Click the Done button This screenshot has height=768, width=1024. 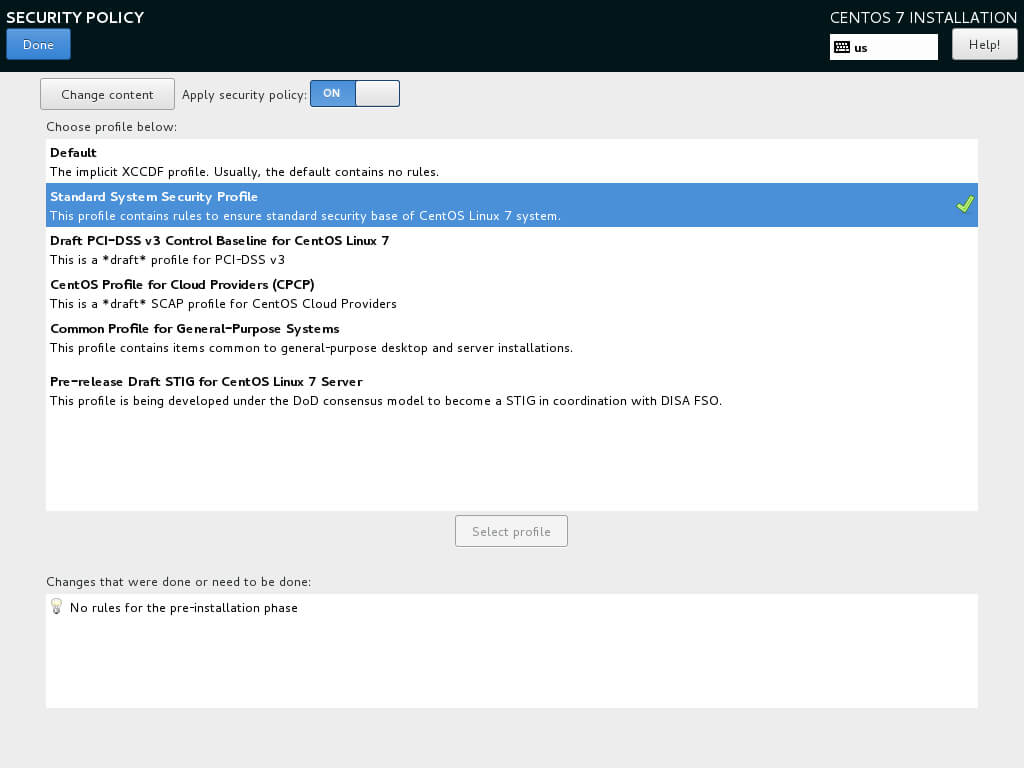pos(39,44)
